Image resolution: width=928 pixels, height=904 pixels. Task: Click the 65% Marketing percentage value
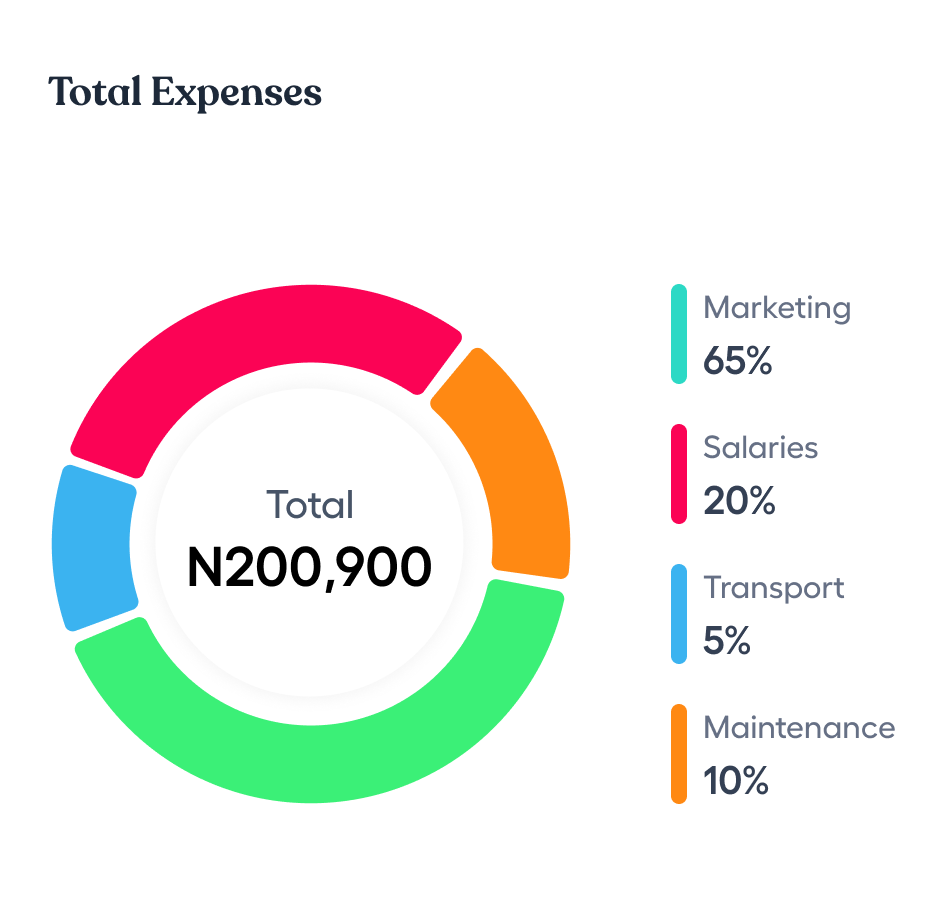coord(738,361)
